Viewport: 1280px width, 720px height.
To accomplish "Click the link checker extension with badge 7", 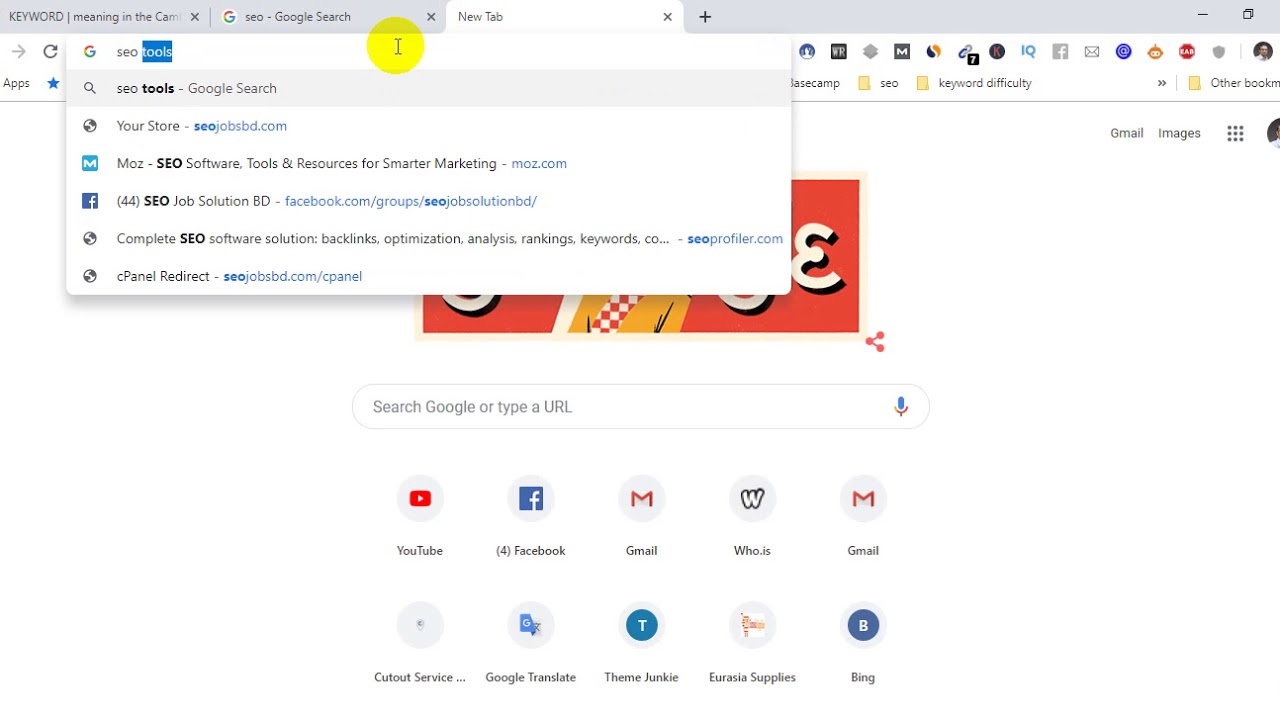I will pos(966,53).
